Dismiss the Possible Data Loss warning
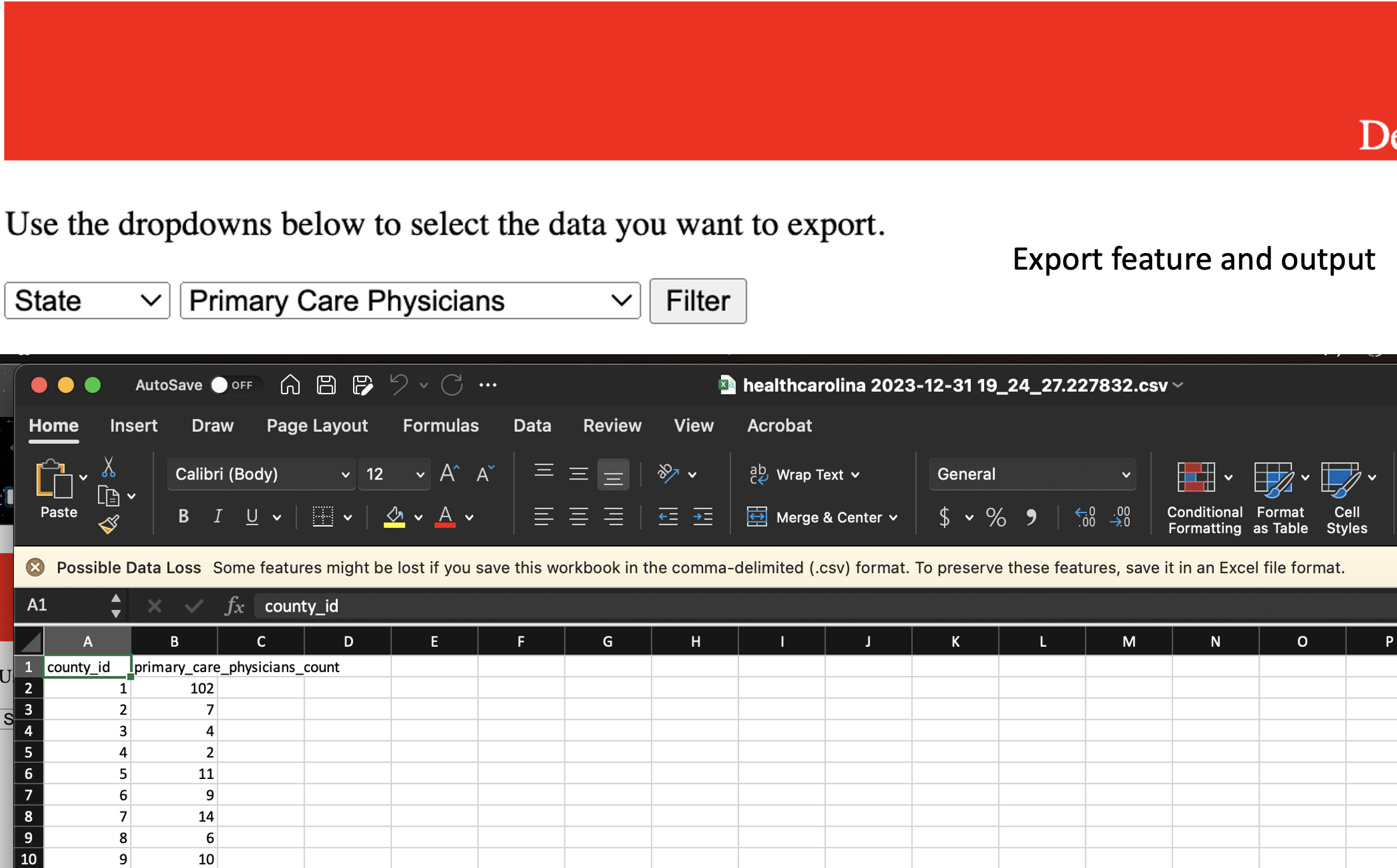This screenshot has width=1397, height=868. pos(35,567)
